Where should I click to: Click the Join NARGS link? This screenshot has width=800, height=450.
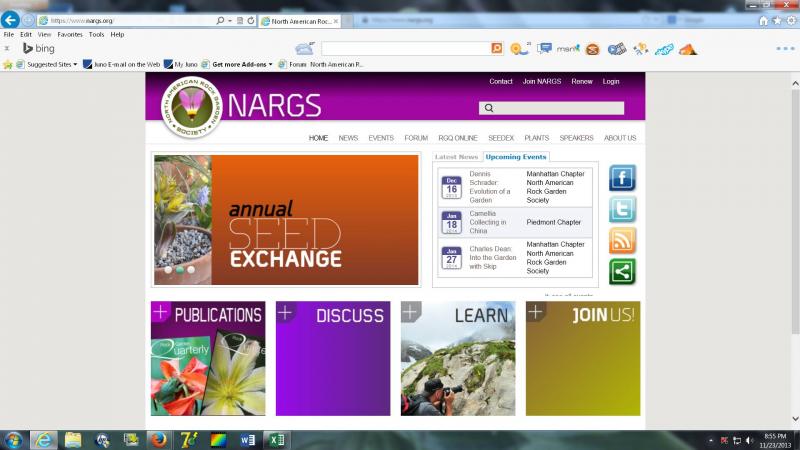pos(541,81)
